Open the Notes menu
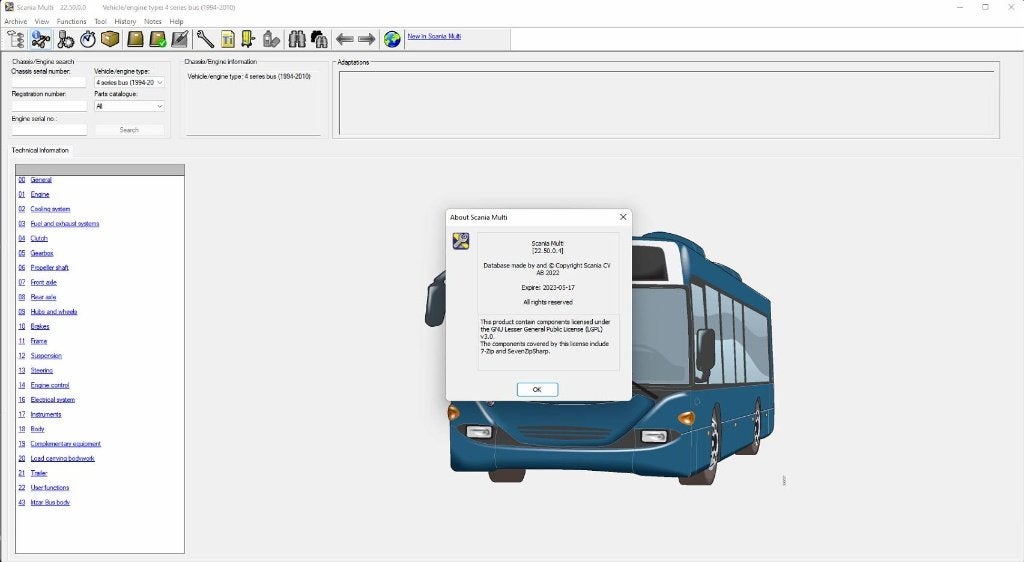 point(153,22)
